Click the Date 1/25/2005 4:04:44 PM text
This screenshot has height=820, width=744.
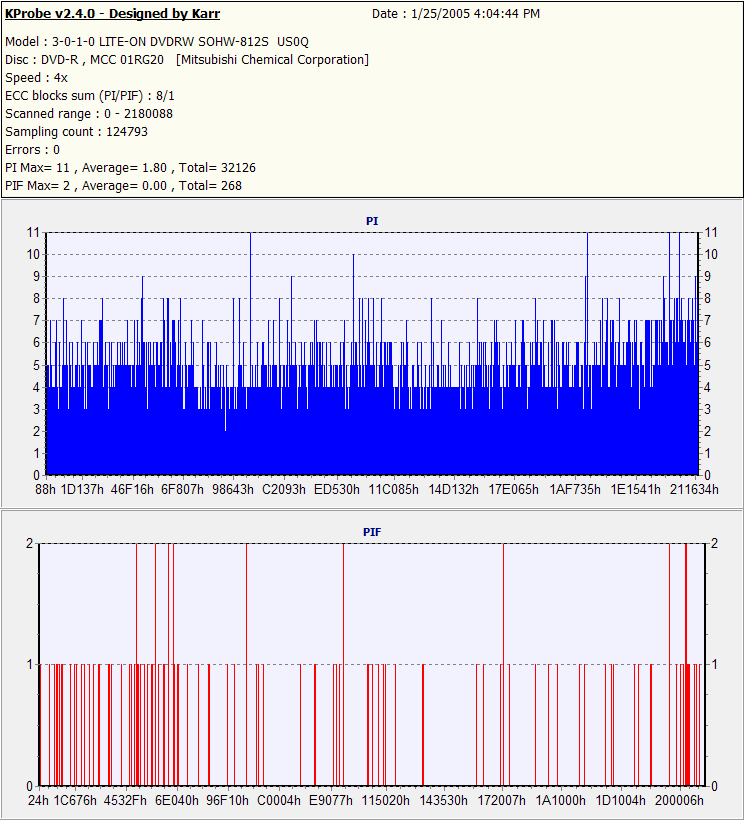455,14
